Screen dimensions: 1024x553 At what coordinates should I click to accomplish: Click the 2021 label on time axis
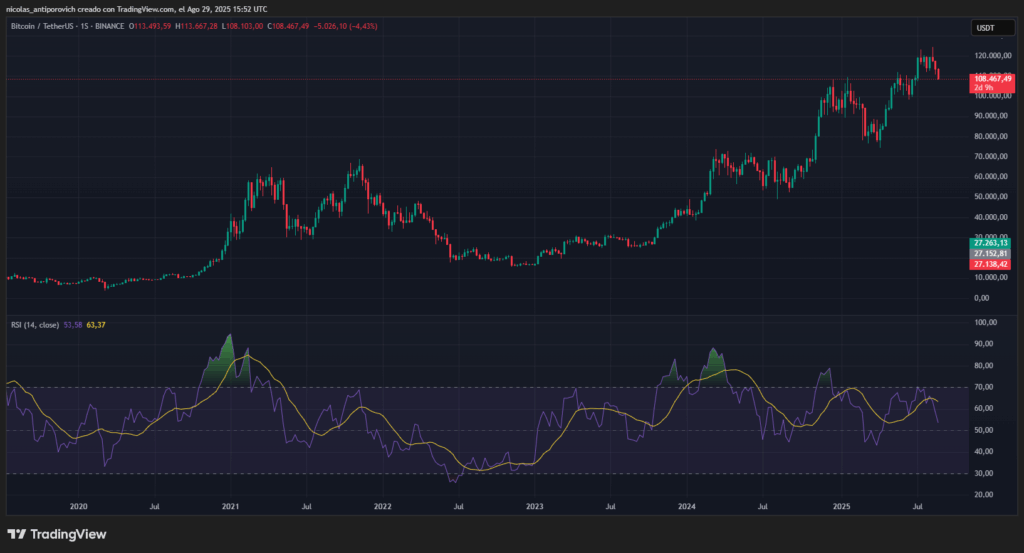(x=231, y=507)
